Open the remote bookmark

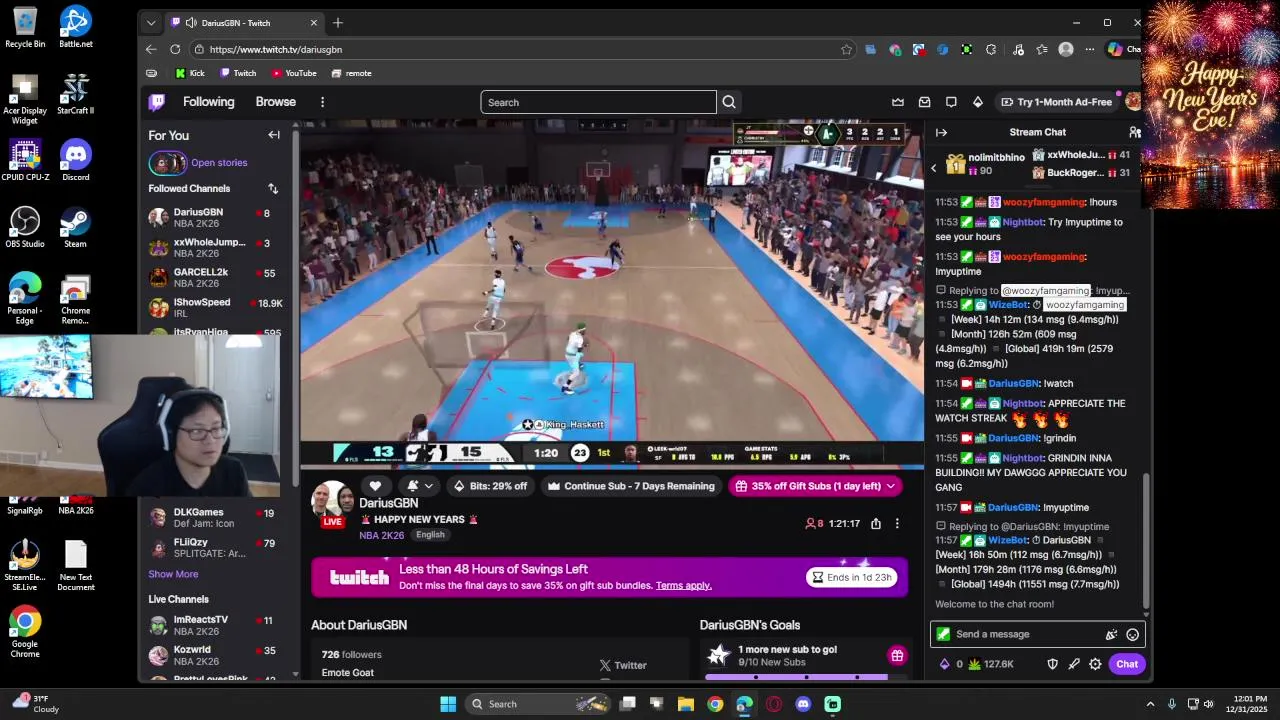coord(351,73)
